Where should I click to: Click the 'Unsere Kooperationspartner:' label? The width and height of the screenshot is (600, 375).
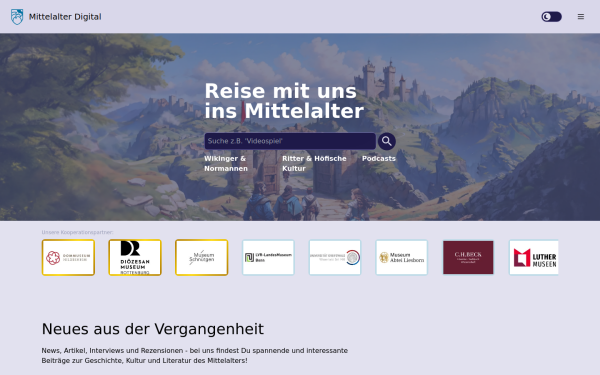77,232
